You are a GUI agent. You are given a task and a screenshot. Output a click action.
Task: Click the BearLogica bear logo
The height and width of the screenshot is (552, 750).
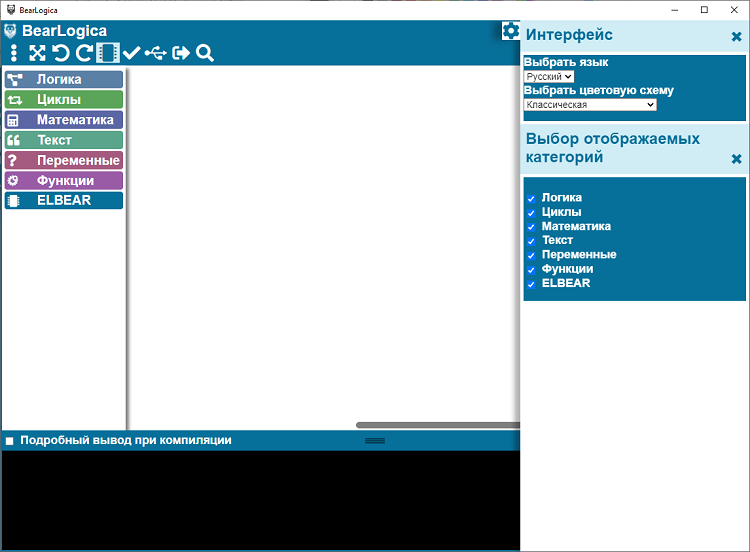[10, 31]
